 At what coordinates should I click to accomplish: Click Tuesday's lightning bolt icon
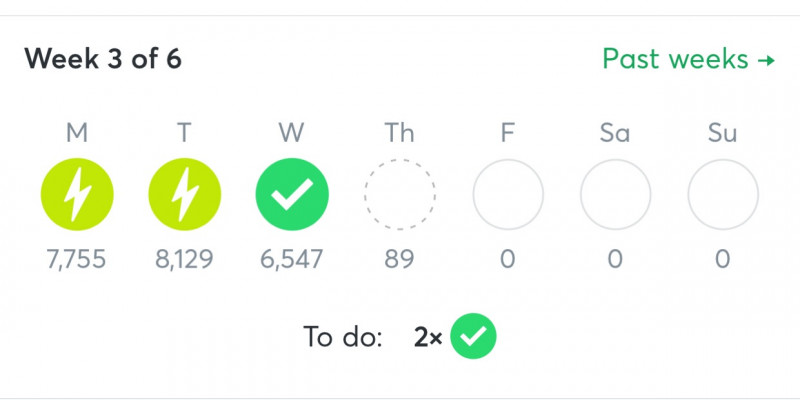tap(184, 195)
